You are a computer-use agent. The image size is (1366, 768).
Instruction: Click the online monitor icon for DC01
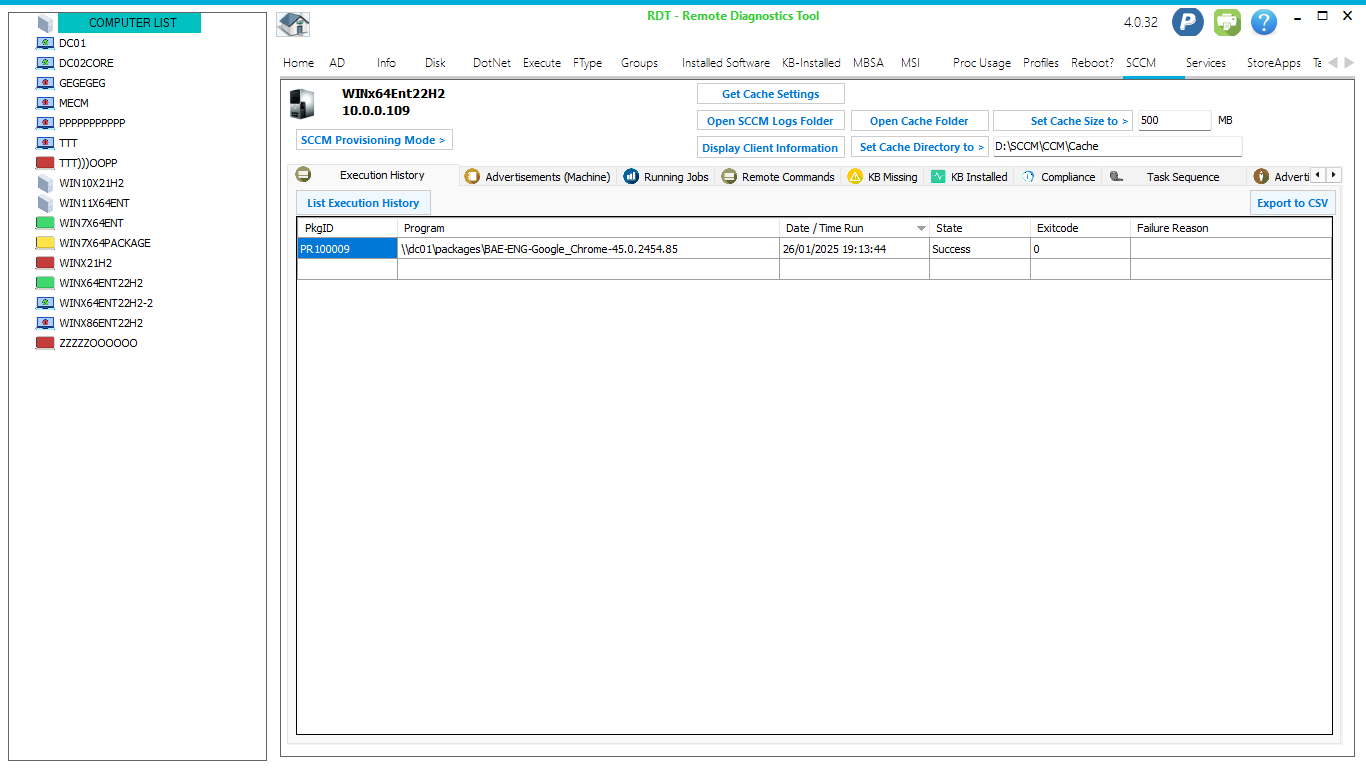[45, 43]
